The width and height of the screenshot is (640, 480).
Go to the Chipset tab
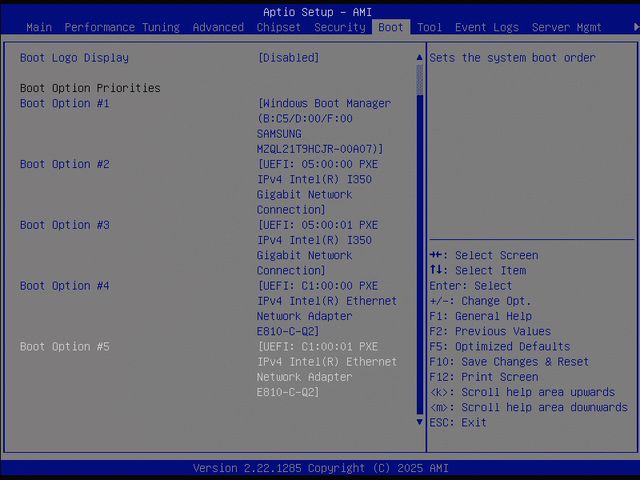pyautogui.click(x=279, y=27)
